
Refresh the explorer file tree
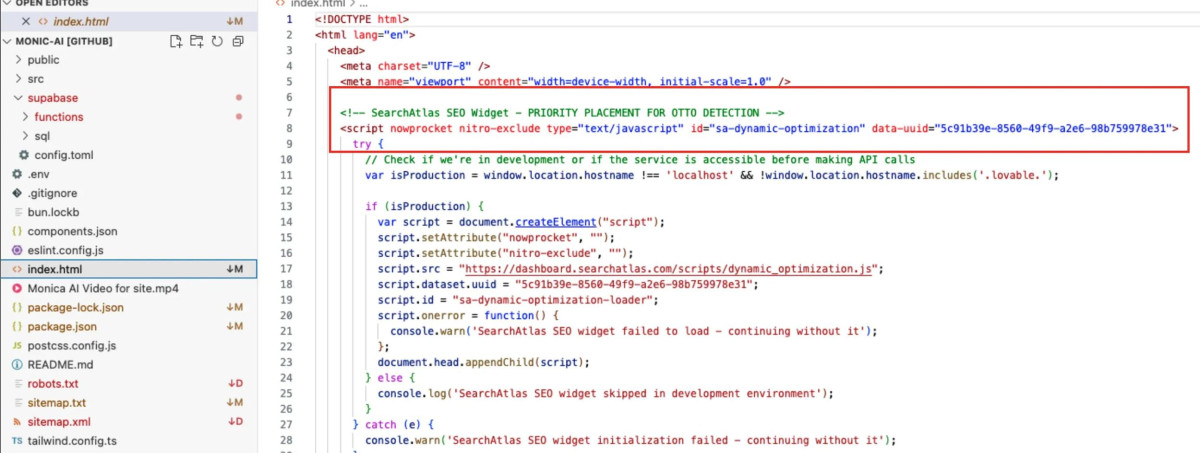[x=217, y=41]
